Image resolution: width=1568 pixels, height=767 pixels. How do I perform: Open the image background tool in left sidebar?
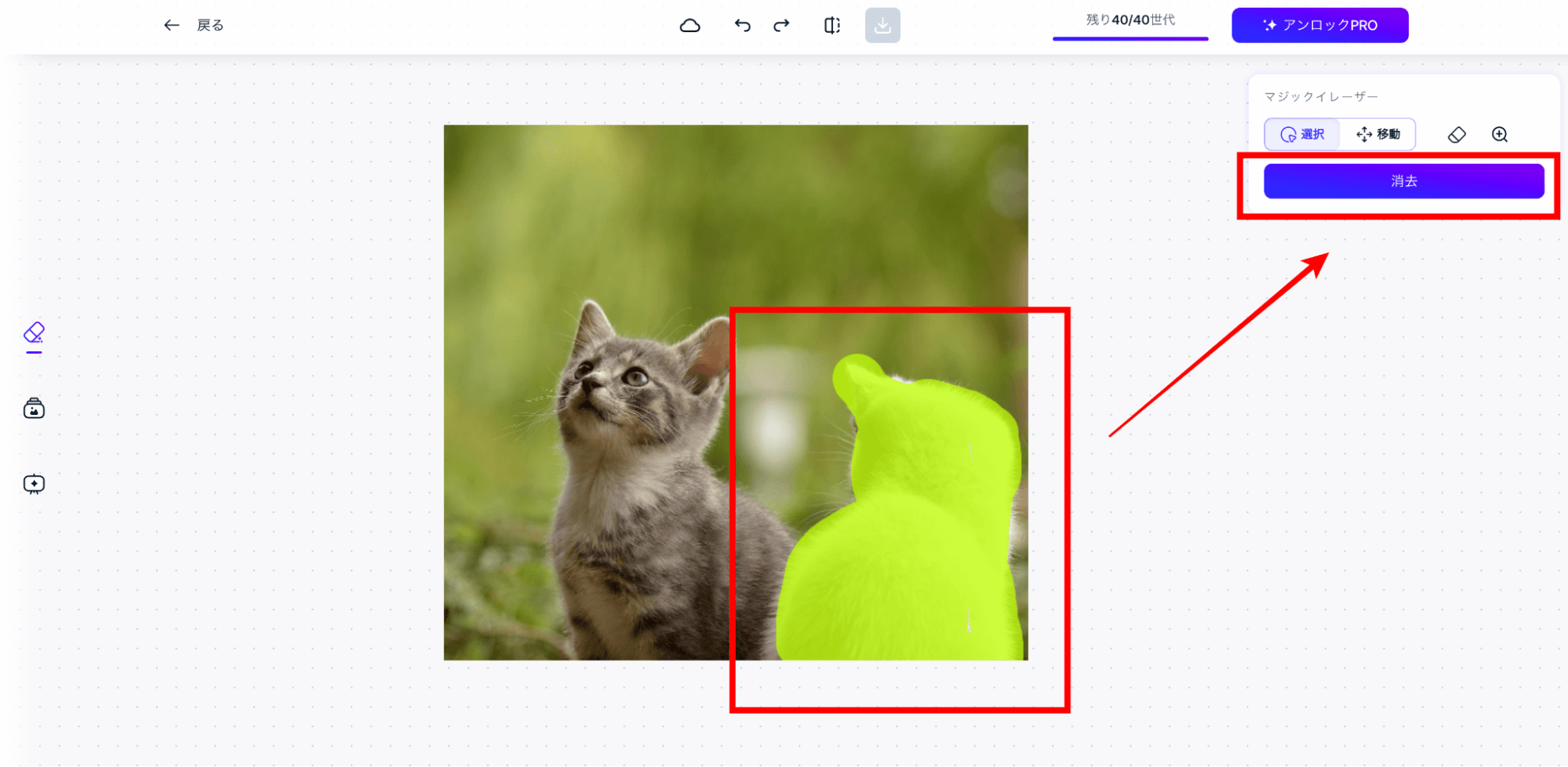(34, 408)
